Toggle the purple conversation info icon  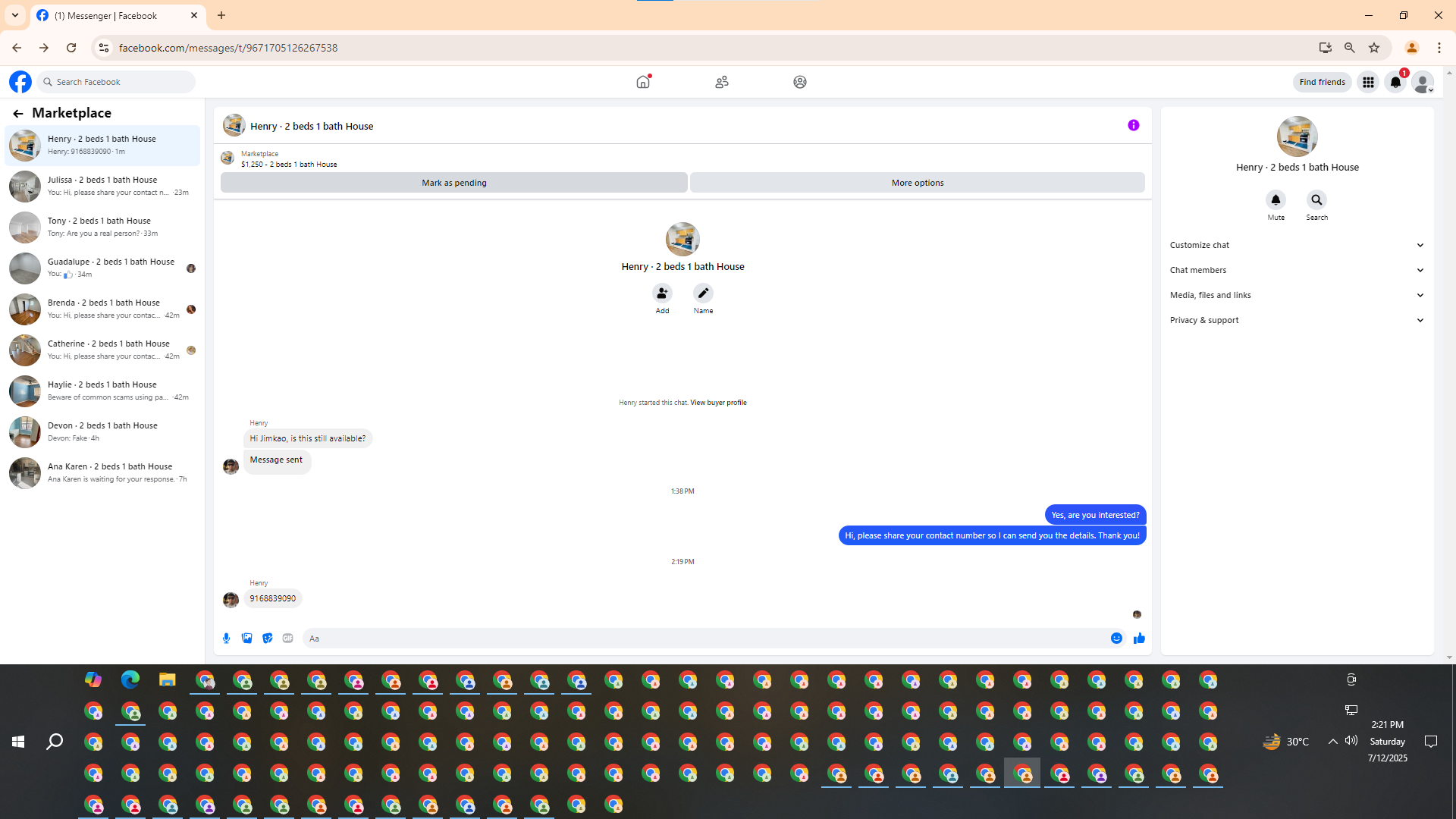[x=1133, y=126]
